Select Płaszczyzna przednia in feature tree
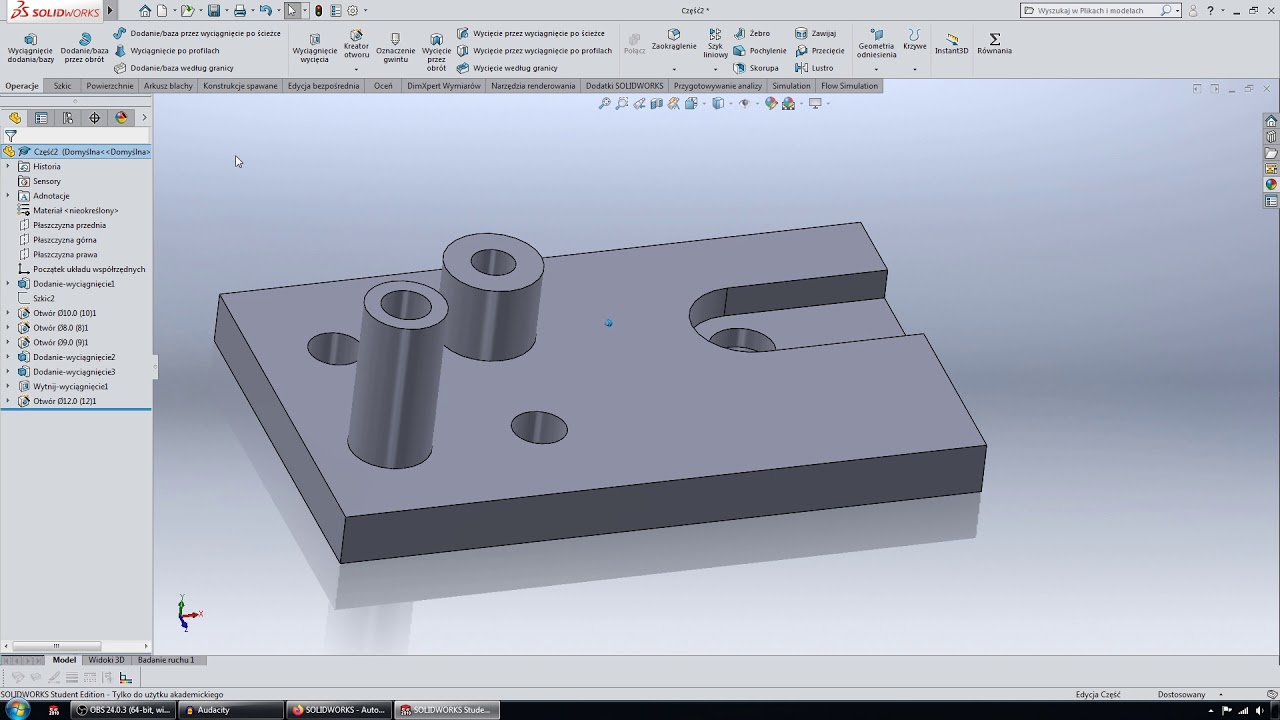This screenshot has height=720, width=1280. click(x=69, y=225)
